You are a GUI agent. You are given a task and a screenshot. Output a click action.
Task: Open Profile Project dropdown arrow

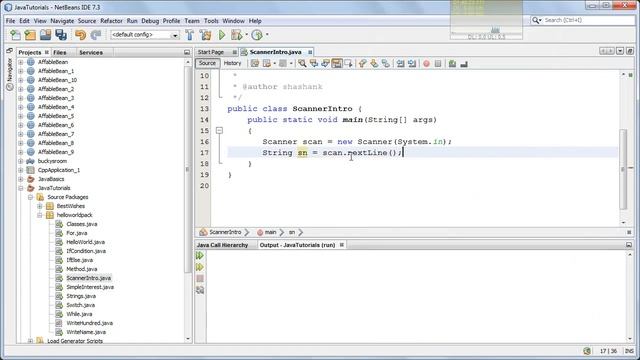267,35
